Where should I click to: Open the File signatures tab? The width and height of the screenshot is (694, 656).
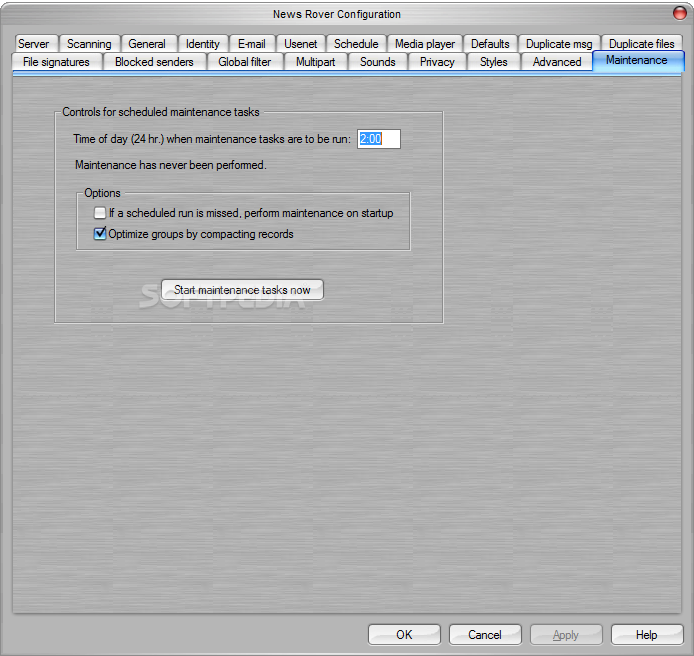56,62
